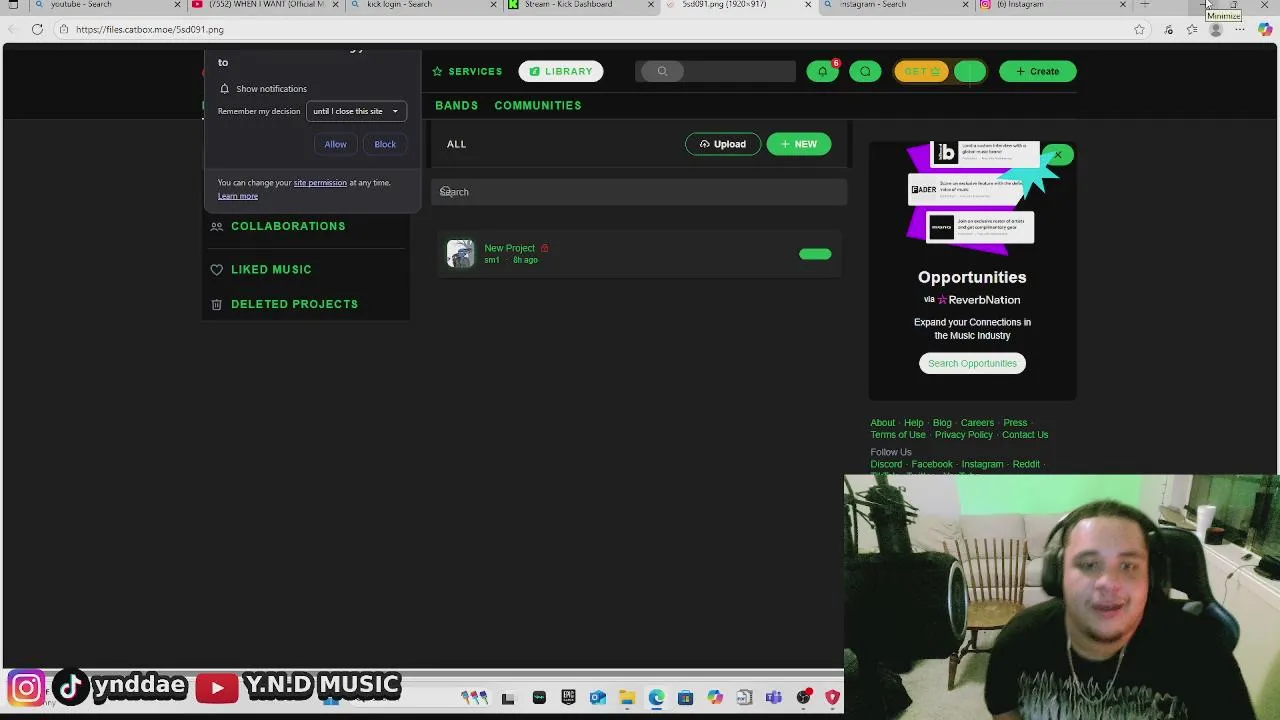Open Epic Games from the taskbar

(568, 697)
